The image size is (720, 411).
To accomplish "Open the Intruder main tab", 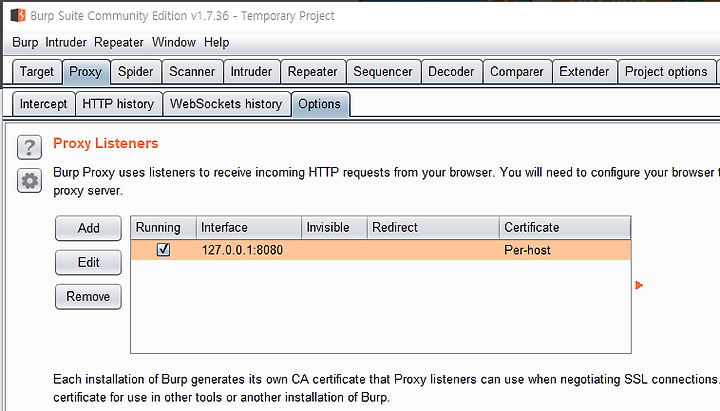I will click(251, 72).
